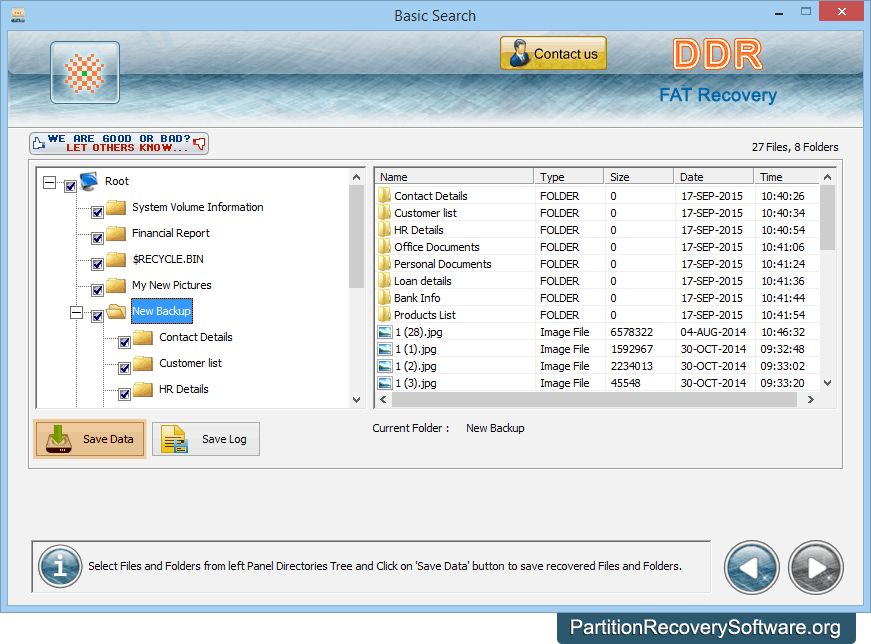
Task: Click 'HR Details' name in file list
Action: (x=419, y=230)
